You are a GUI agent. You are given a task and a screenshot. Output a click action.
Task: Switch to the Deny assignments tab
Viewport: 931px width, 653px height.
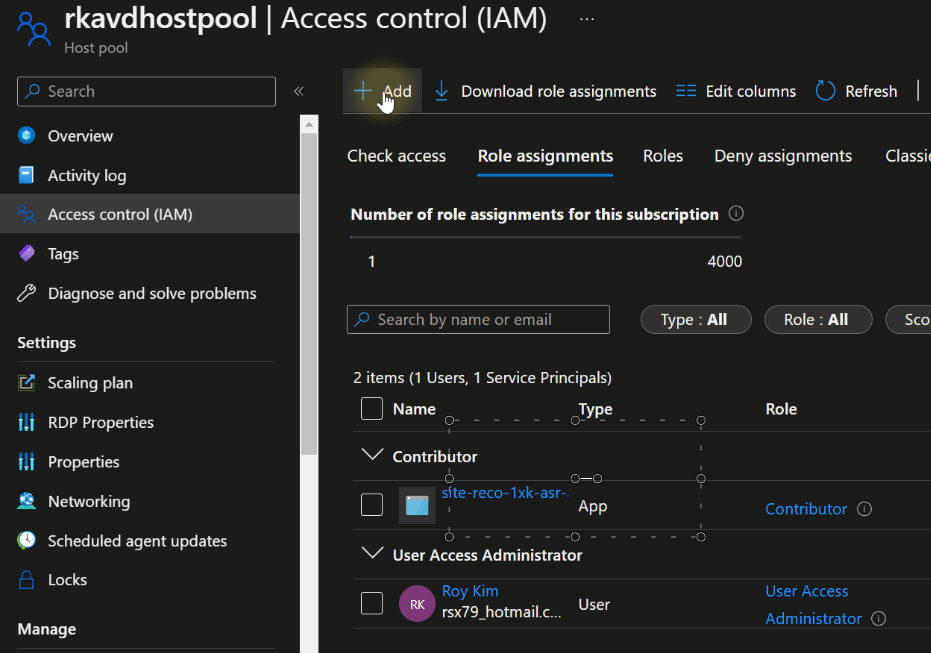[x=783, y=156]
